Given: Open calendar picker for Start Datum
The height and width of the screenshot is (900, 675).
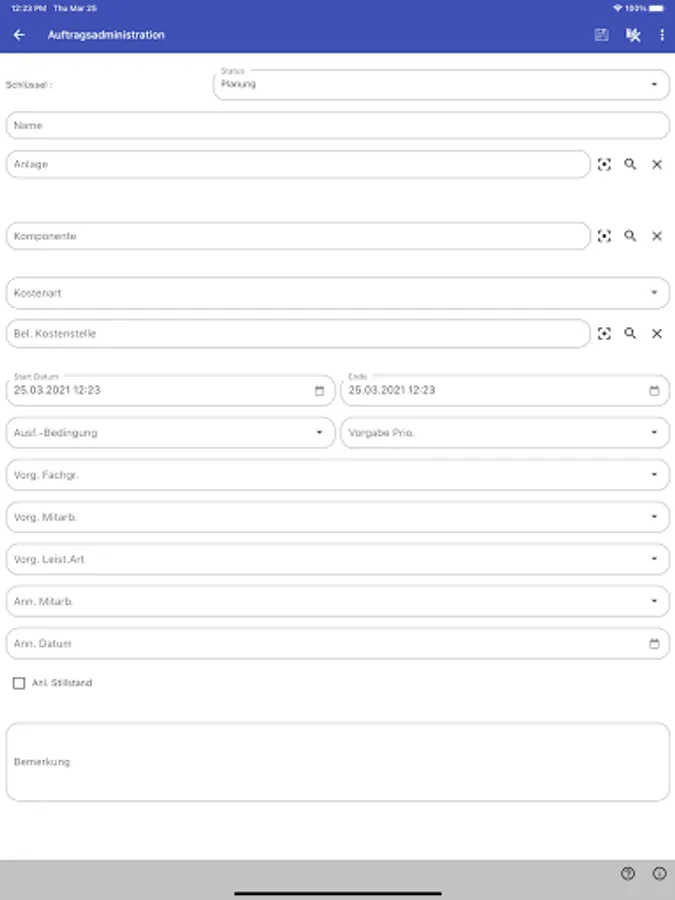Looking at the screenshot, I should pos(320,391).
